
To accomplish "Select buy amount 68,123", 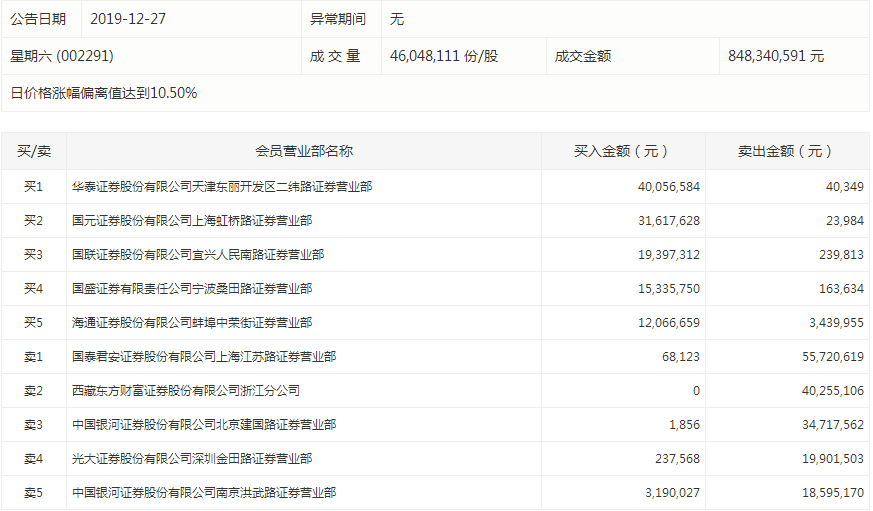I will (x=681, y=356).
